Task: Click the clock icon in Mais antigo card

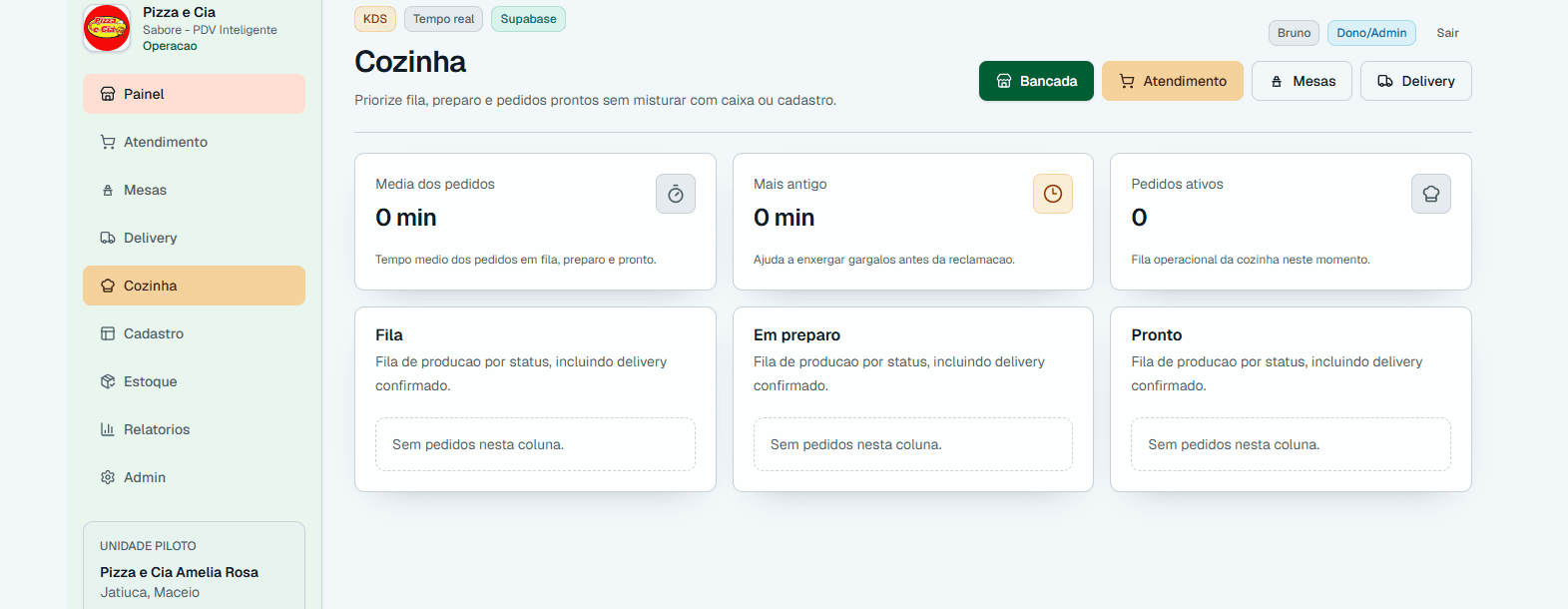Action: (1053, 194)
